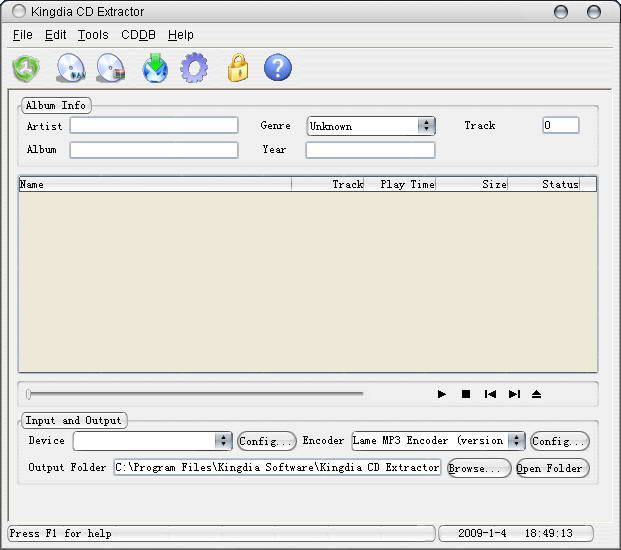621x550 pixels.
Task: Click the Track column header in list
Action: (328, 185)
